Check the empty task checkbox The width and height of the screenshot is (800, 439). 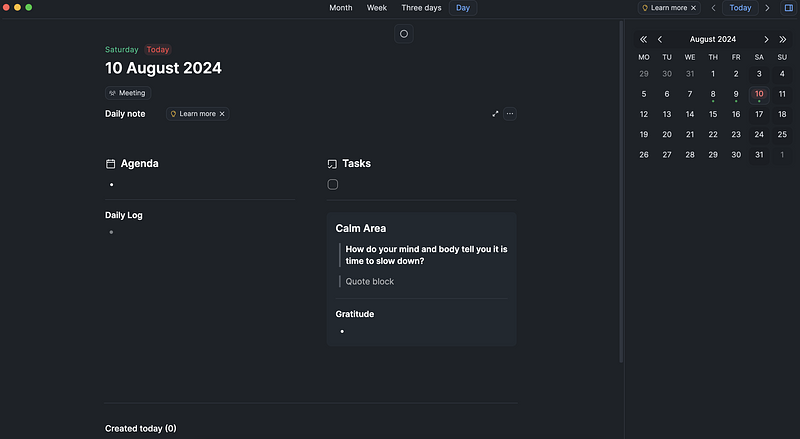pyautogui.click(x=333, y=184)
